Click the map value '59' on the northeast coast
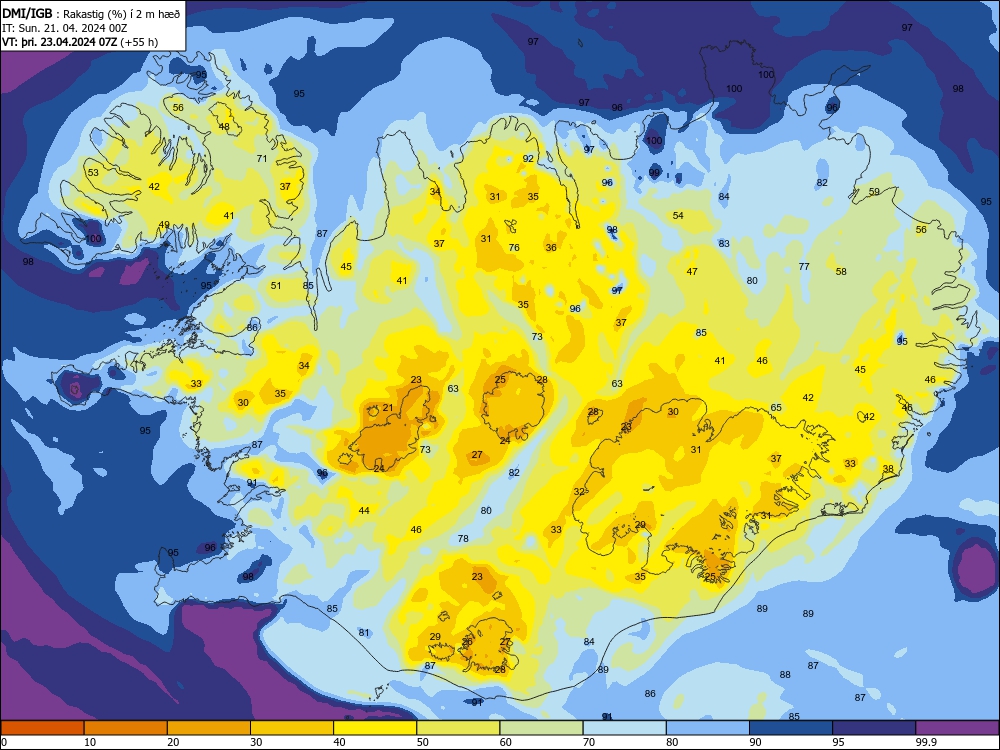1000x750 pixels. tap(874, 191)
